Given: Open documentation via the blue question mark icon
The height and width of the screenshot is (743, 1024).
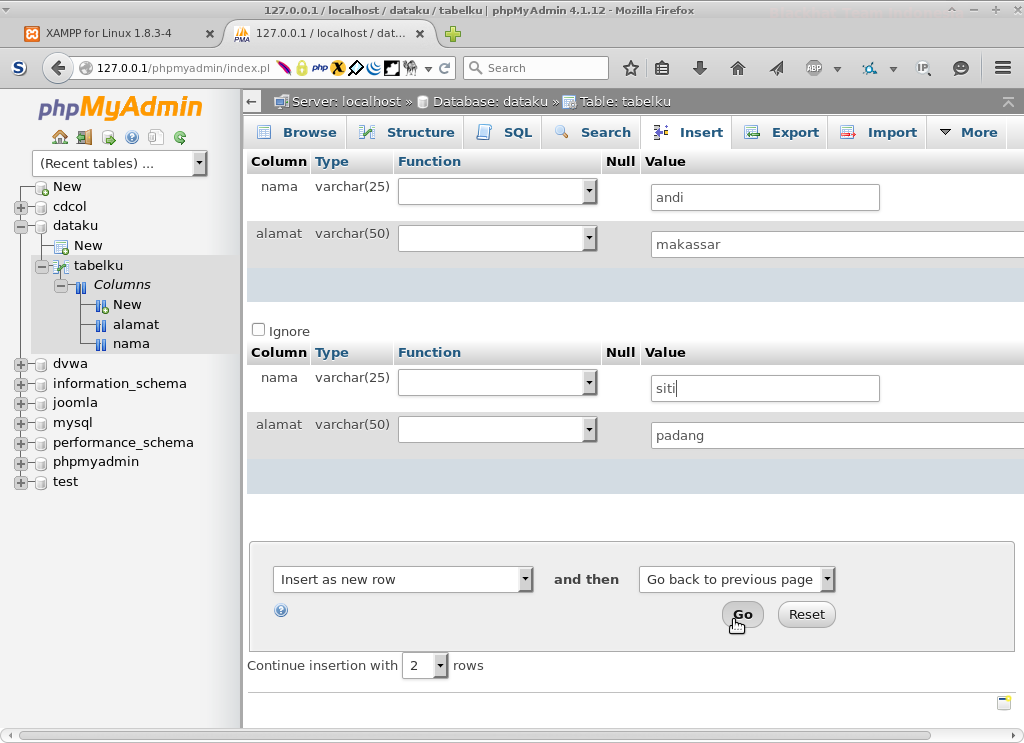Looking at the screenshot, I should pyautogui.click(x=131, y=137).
